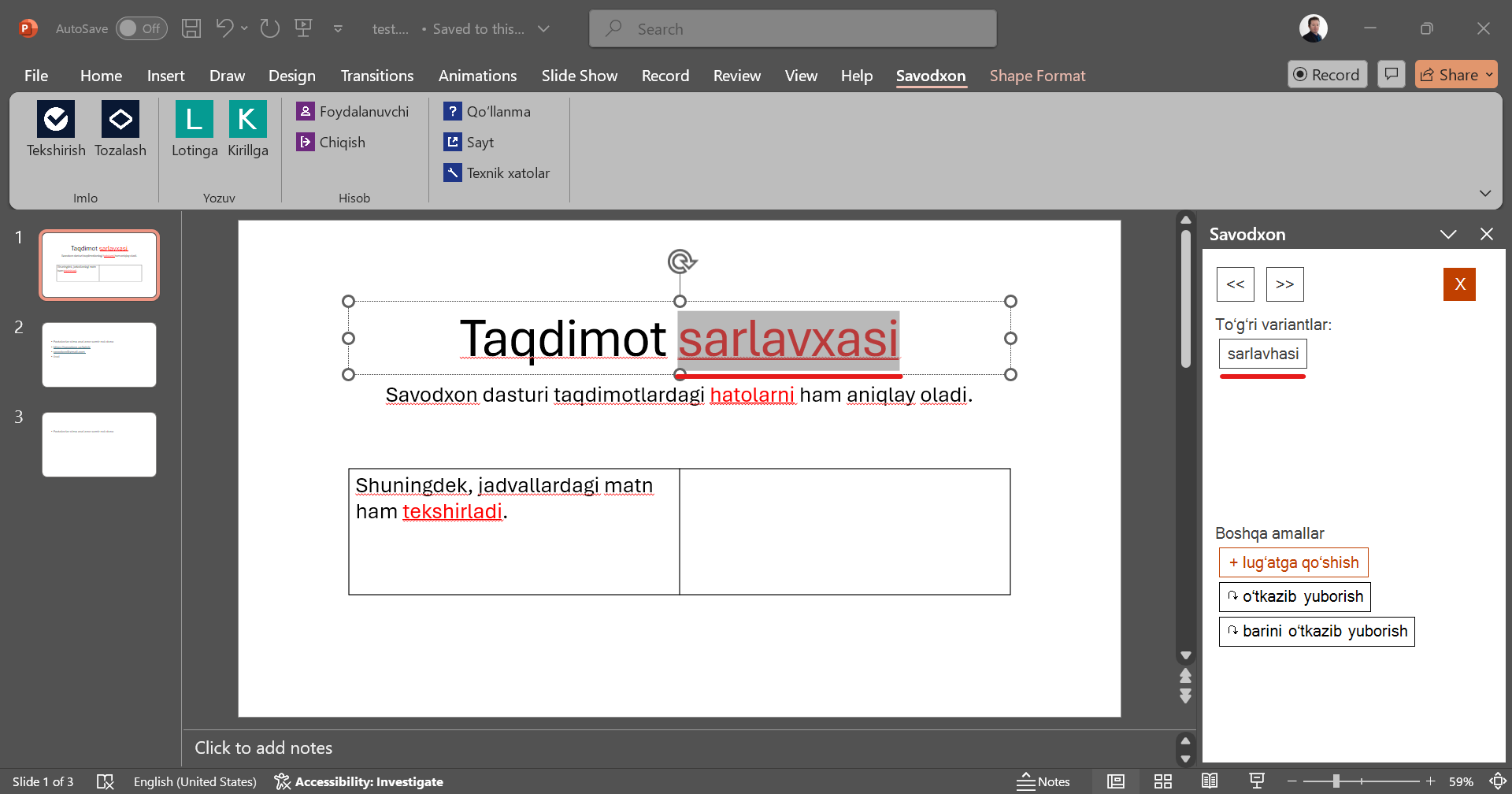This screenshot has width=1512, height=794.
Task: Toggle the AutoSave switch
Action: [x=142, y=29]
